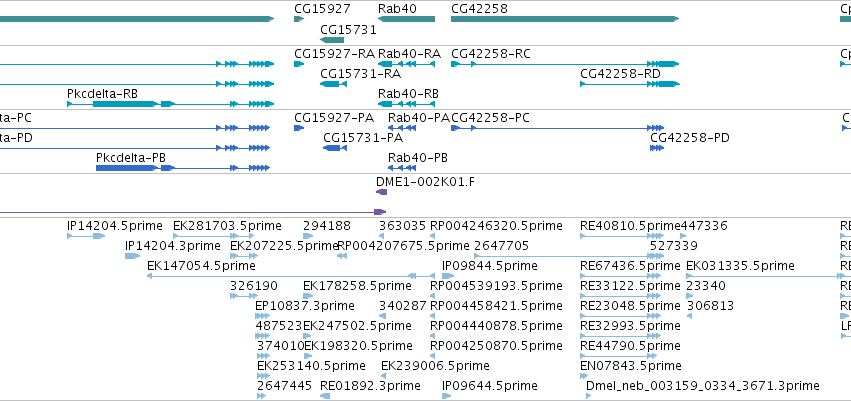Select protein Rab40-PA

[x=418, y=118]
